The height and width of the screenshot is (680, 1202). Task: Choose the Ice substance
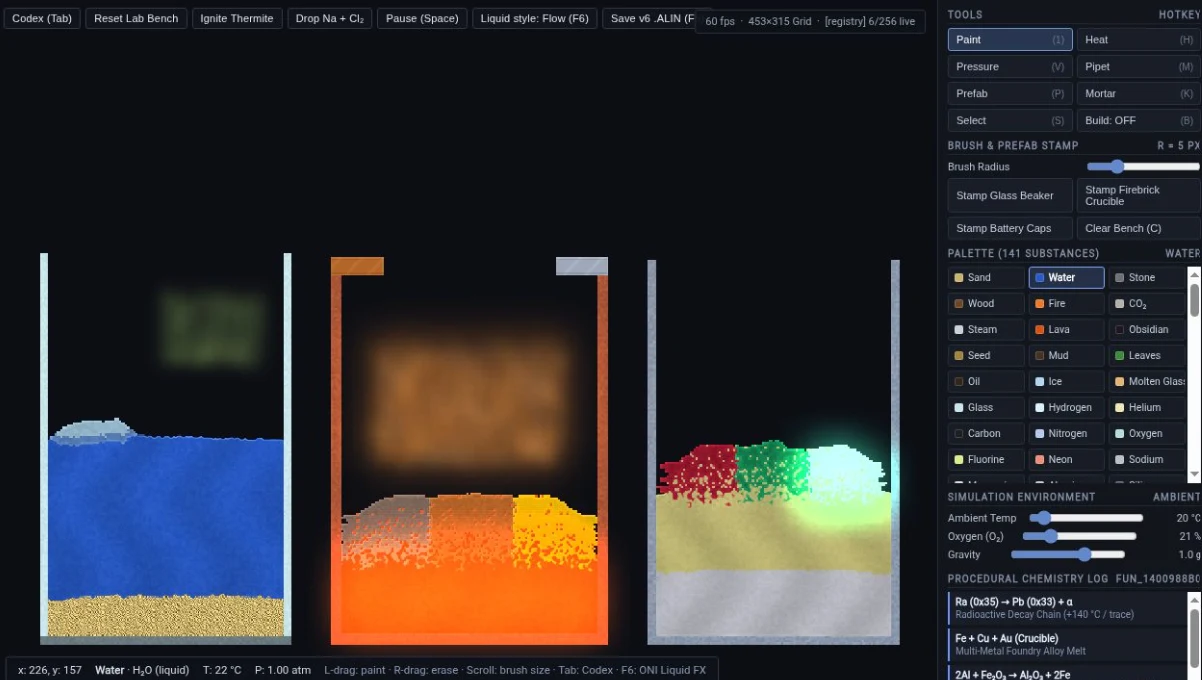pos(1066,381)
